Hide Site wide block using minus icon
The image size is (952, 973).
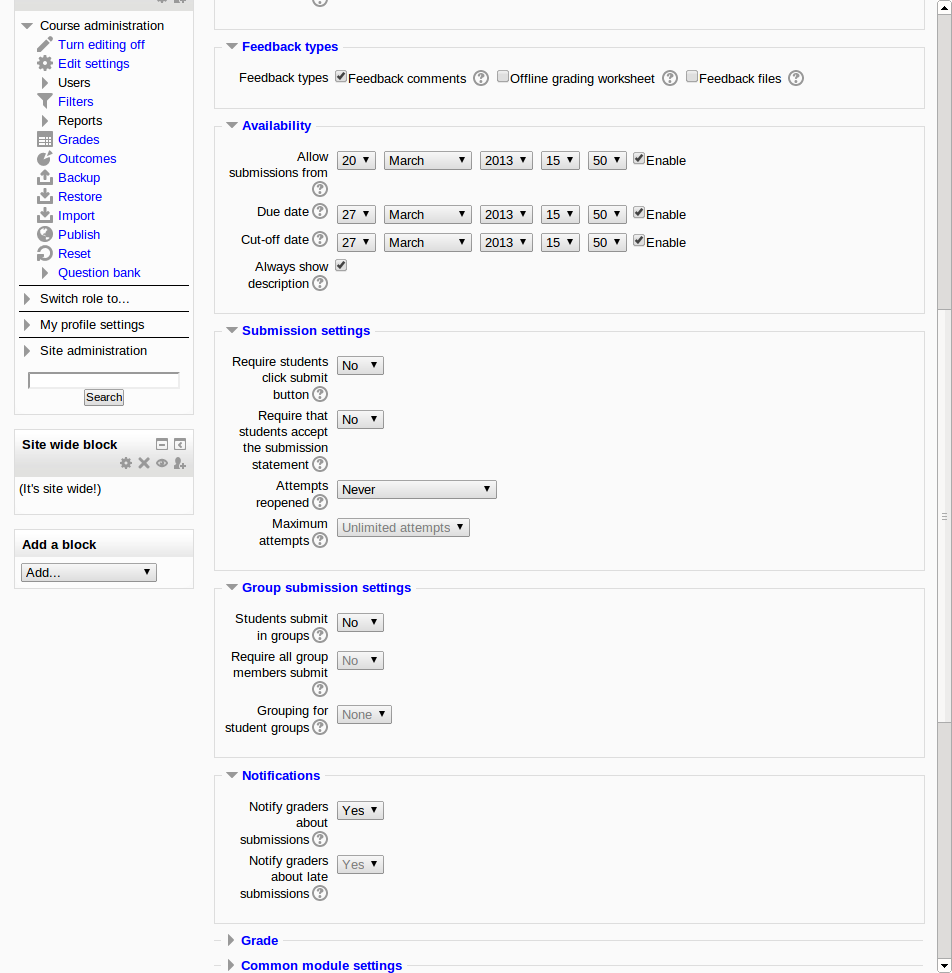[x=162, y=444]
